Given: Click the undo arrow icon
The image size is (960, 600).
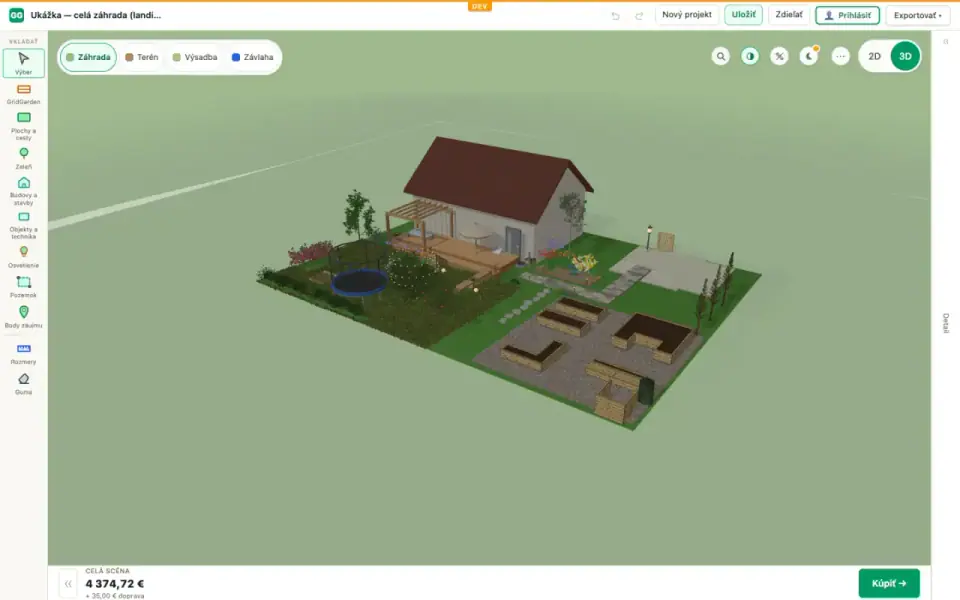Looking at the screenshot, I should tap(615, 16).
